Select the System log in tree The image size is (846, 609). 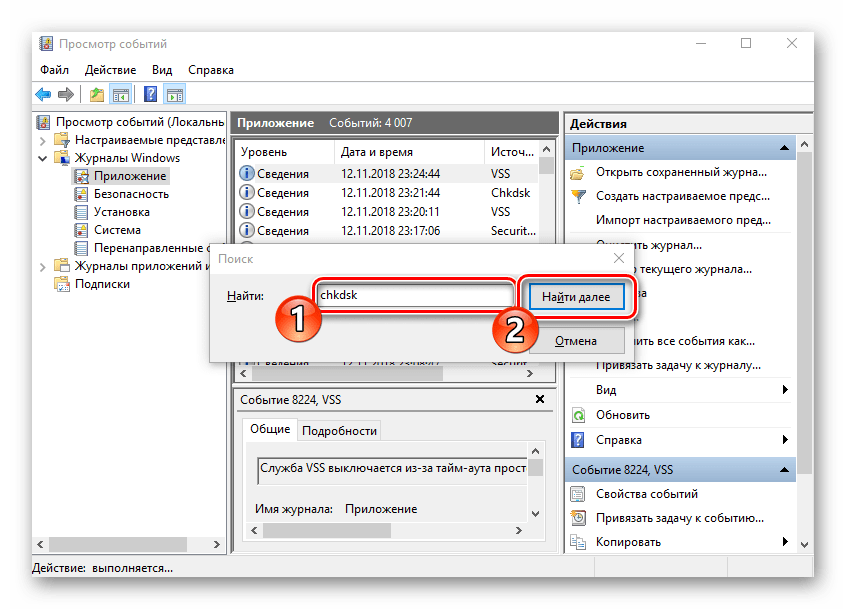116,230
